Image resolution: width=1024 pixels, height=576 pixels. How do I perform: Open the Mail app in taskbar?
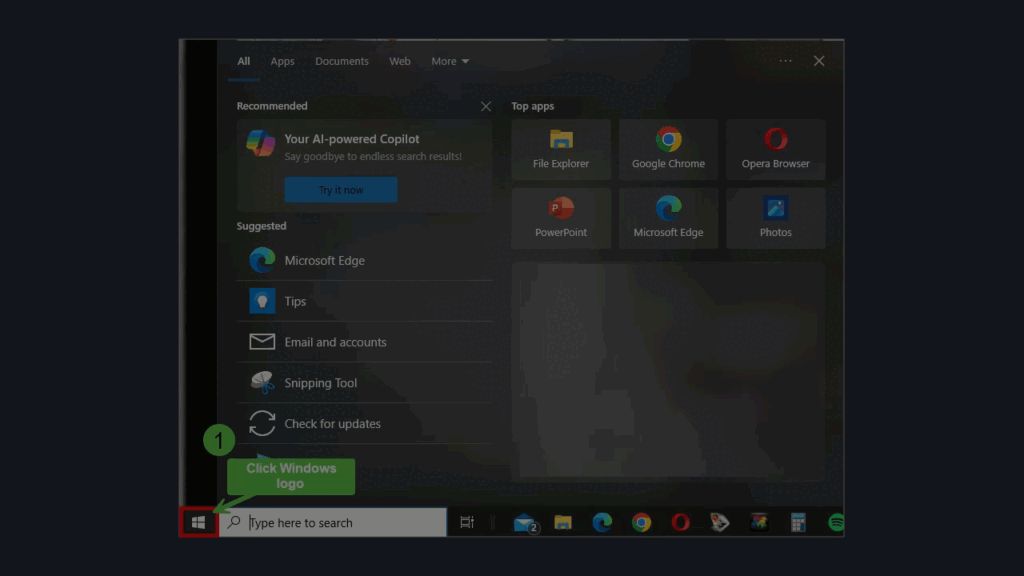click(x=524, y=522)
